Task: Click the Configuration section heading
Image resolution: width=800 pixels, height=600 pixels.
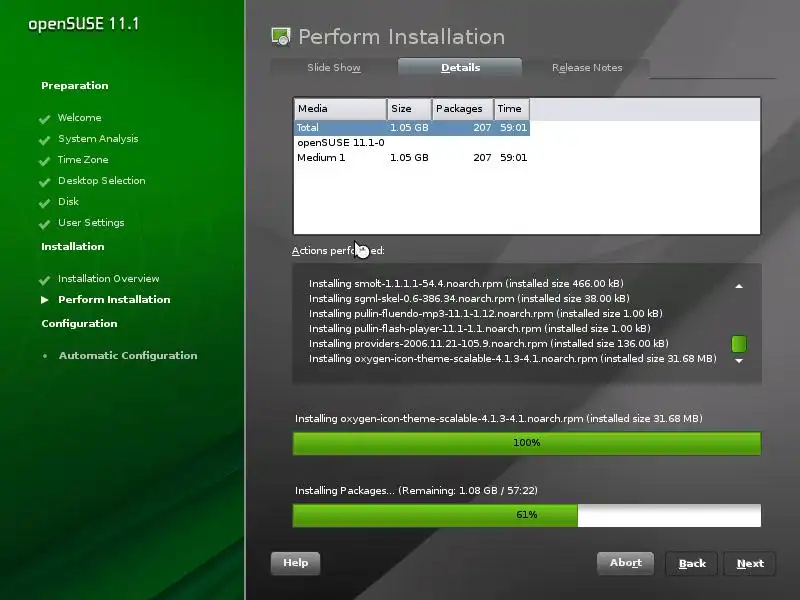Action: pyautogui.click(x=80, y=324)
